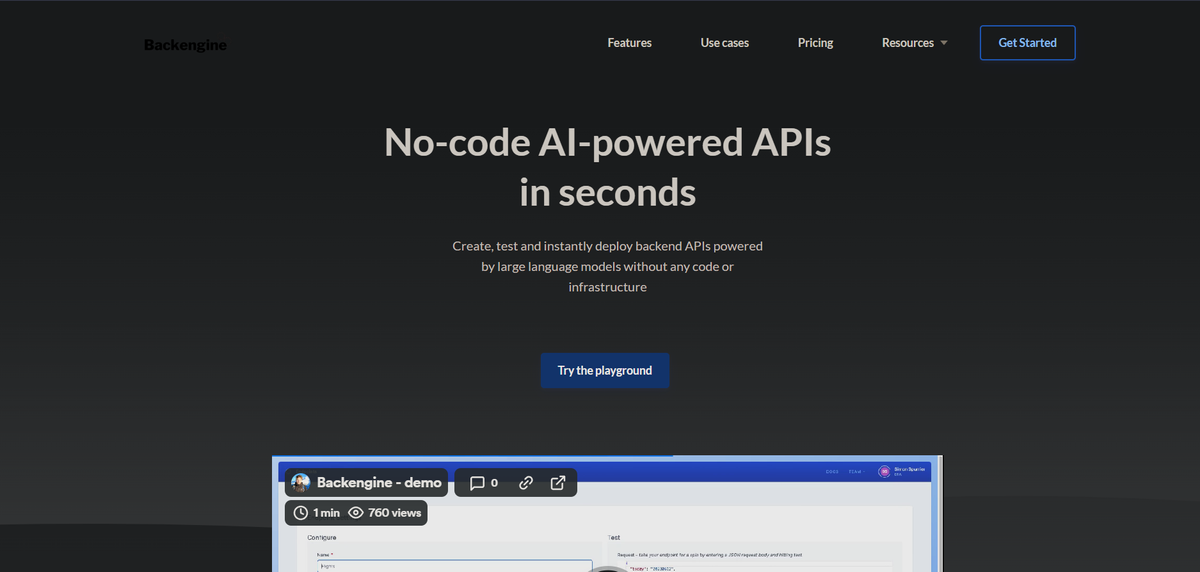Open the Pricing page

click(x=815, y=43)
